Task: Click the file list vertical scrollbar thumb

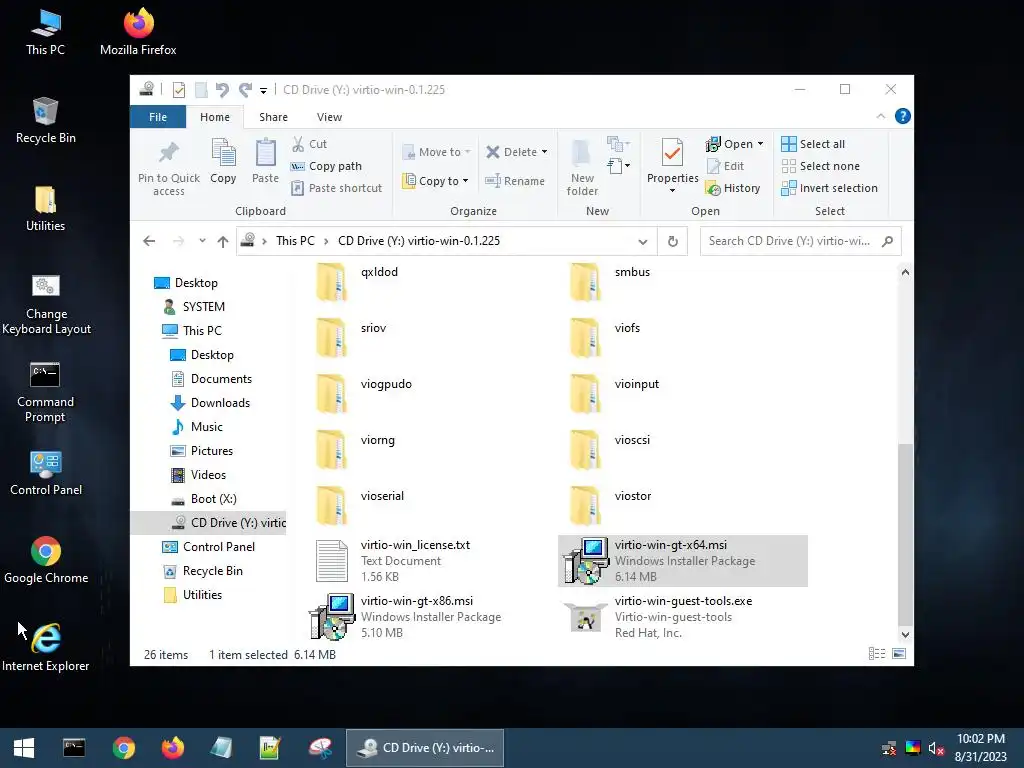Action: click(x=904, y=535)
